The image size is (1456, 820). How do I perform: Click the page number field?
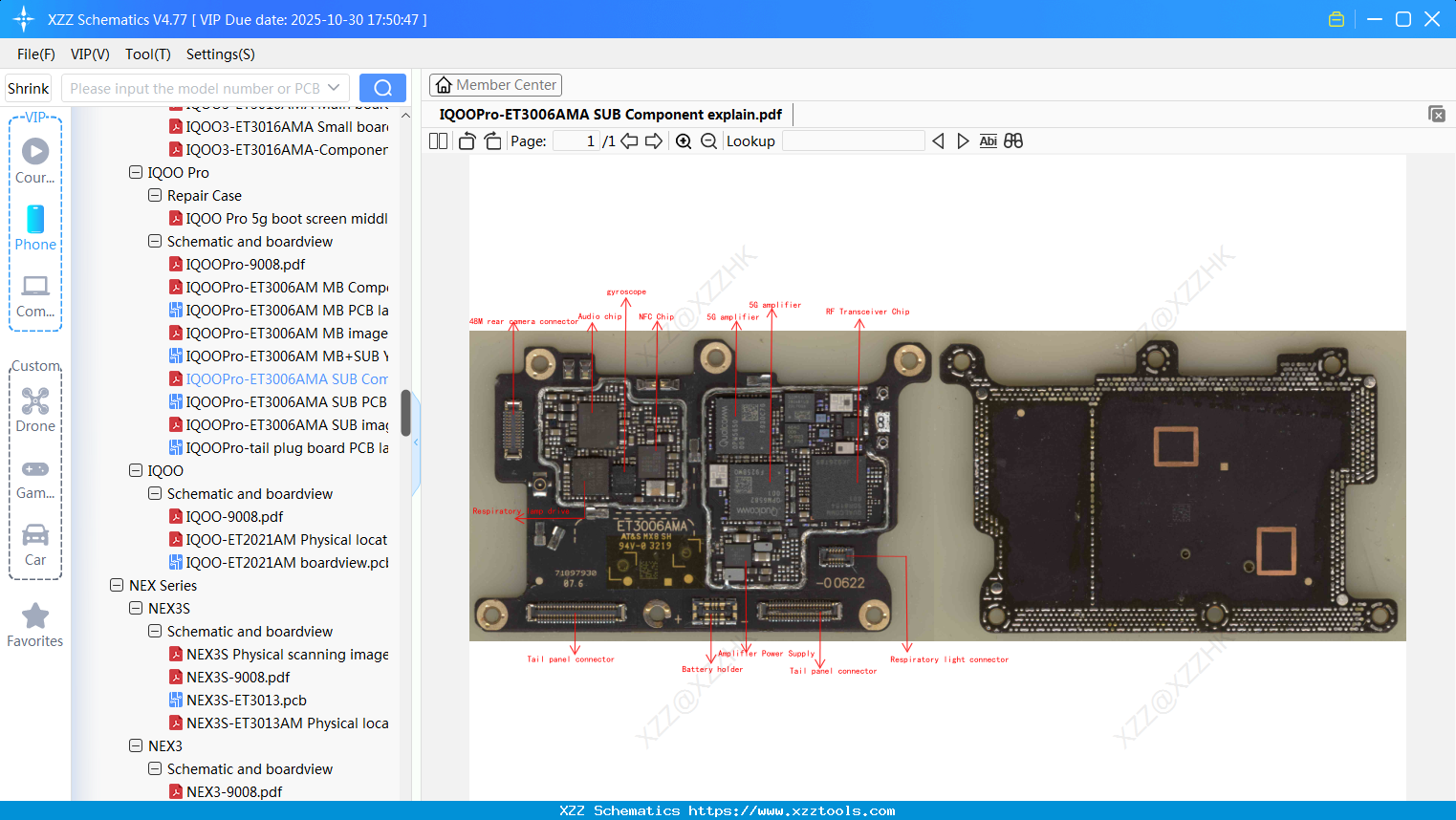(576, 141)
